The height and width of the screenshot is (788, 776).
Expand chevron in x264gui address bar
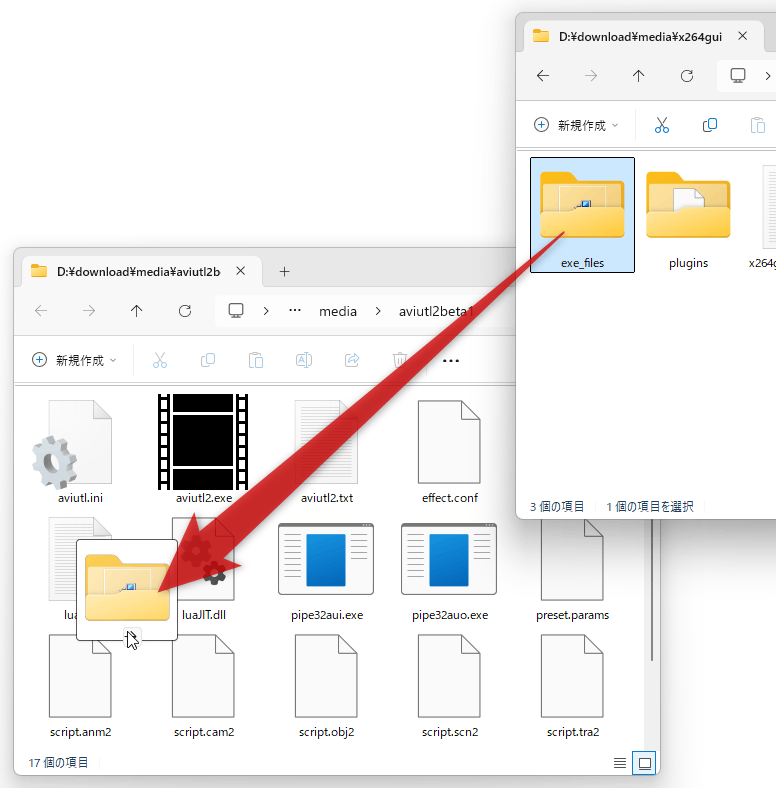click(767, 76)
